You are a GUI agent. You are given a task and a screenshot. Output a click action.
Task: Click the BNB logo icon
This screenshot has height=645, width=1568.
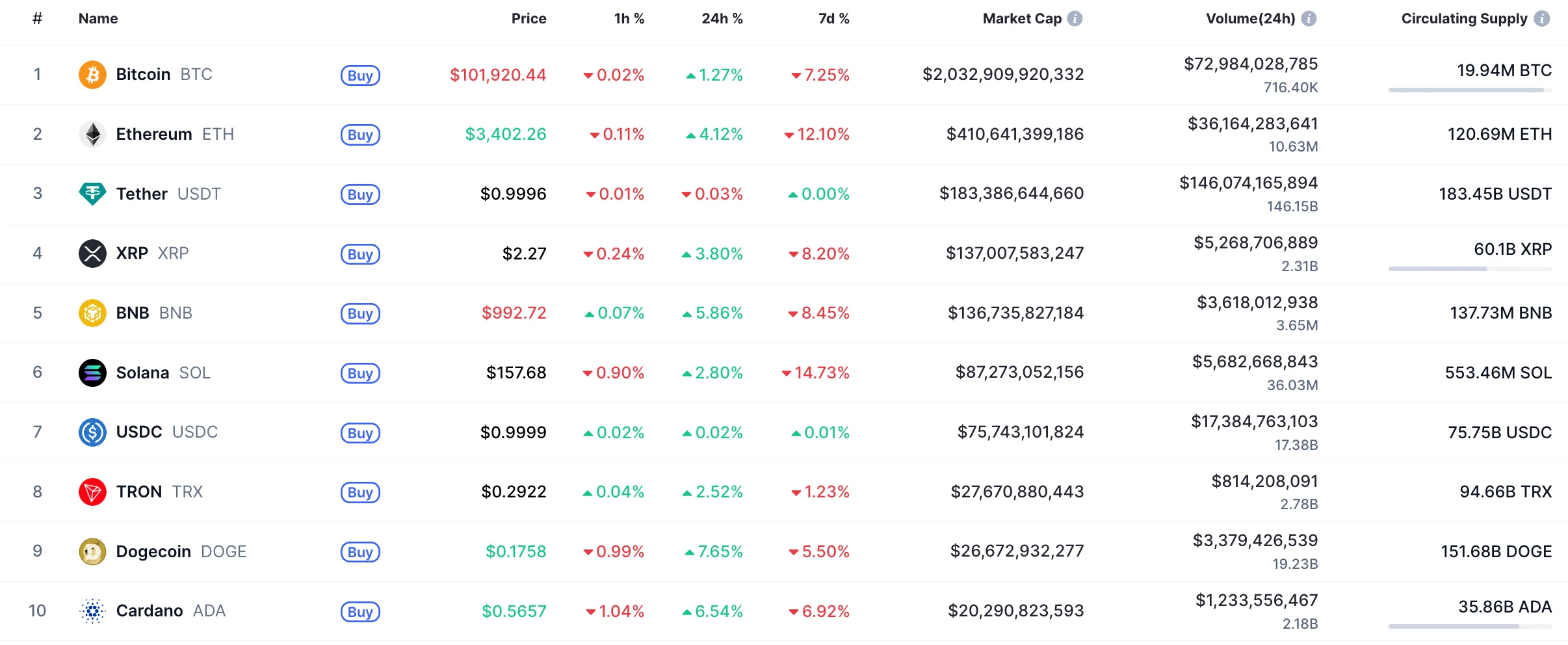[x=92, y=313]
